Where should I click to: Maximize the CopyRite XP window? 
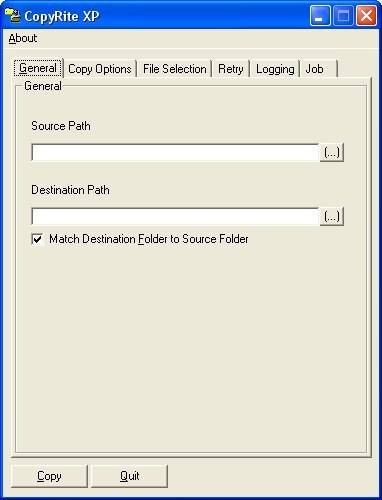click(x=343, y=16)
